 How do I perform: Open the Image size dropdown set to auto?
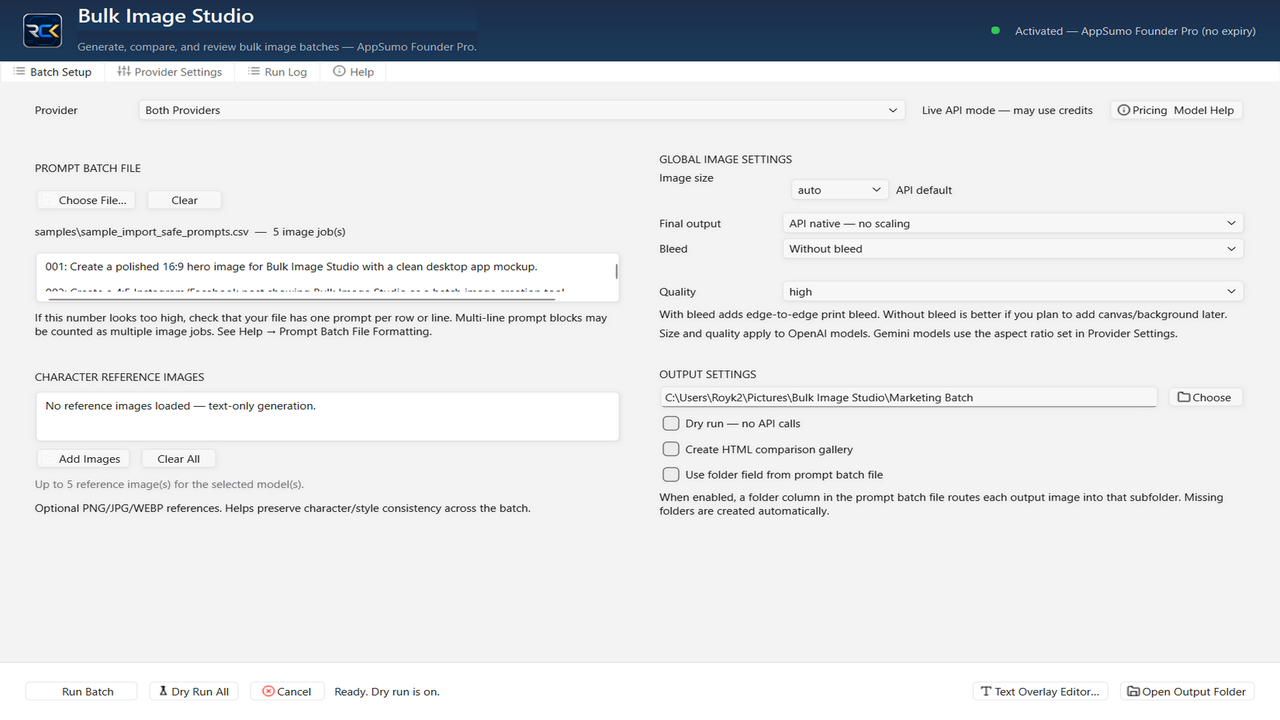pos(839,190)
